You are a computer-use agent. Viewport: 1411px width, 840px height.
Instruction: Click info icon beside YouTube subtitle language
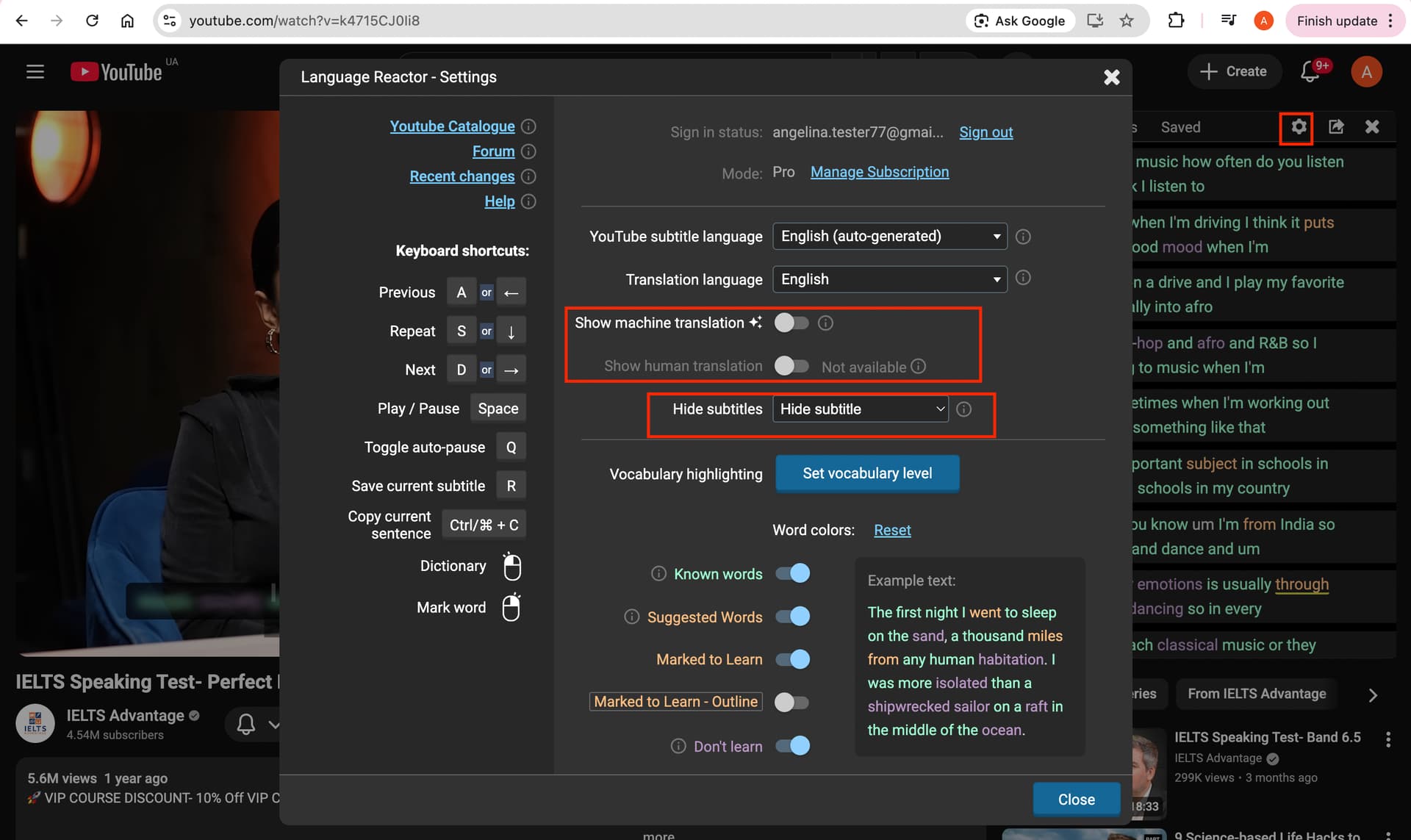[x=1022, y=237]
